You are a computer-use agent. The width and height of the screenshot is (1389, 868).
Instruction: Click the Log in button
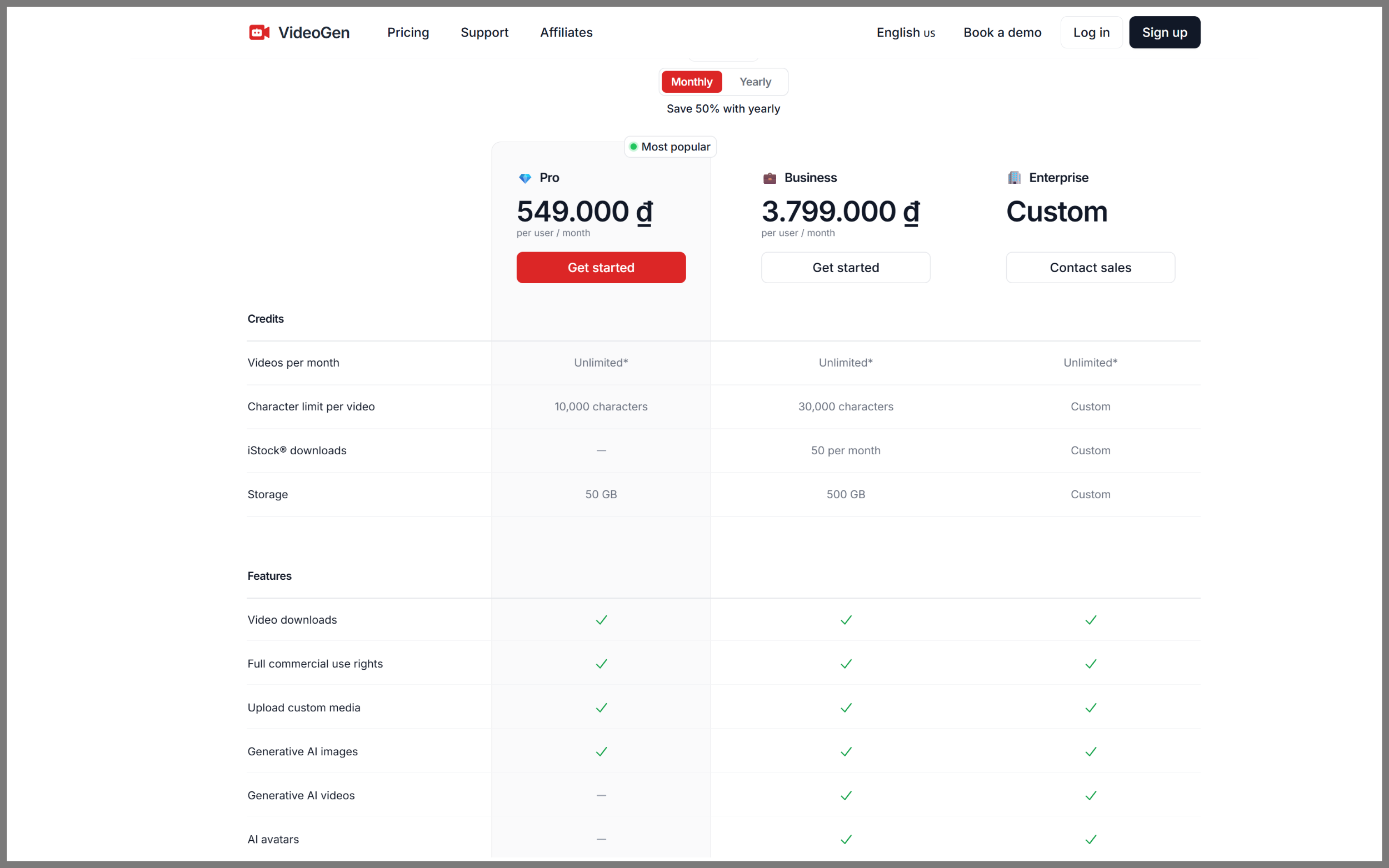pos(1091,32)
